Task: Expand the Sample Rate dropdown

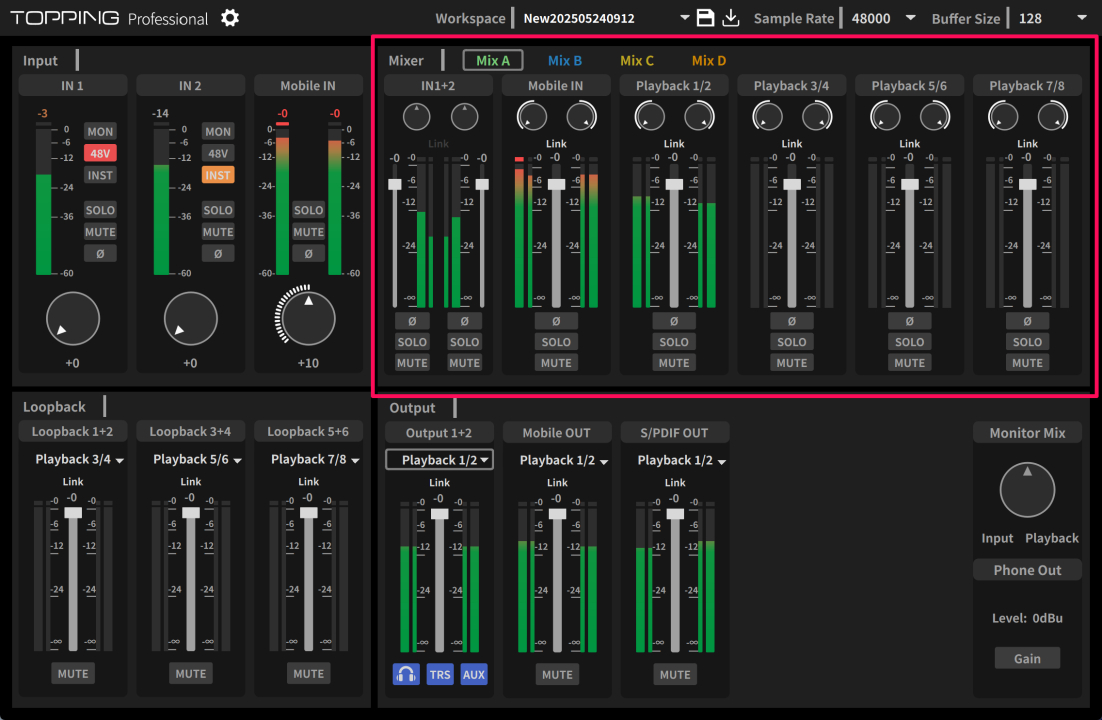Action: click(x=909, y=18)
